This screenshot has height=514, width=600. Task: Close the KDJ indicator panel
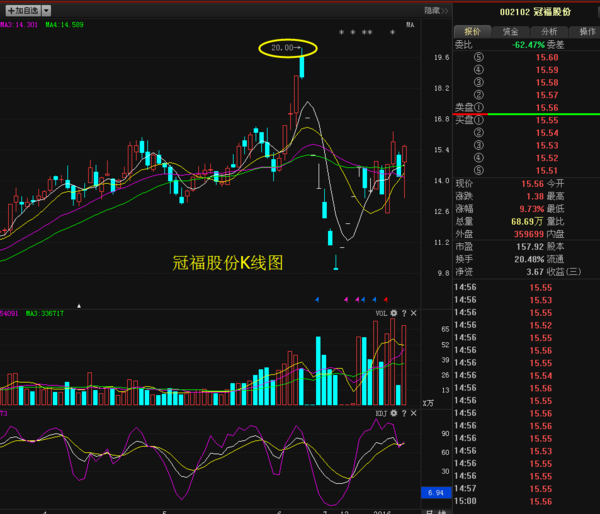[x=414, y=412]
